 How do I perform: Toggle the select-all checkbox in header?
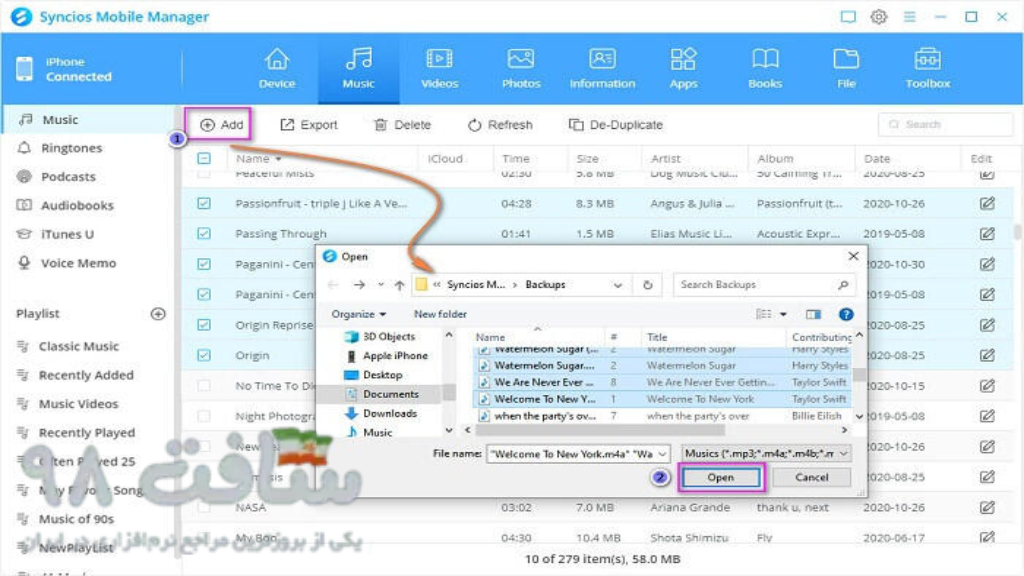[x=204, y=158]
